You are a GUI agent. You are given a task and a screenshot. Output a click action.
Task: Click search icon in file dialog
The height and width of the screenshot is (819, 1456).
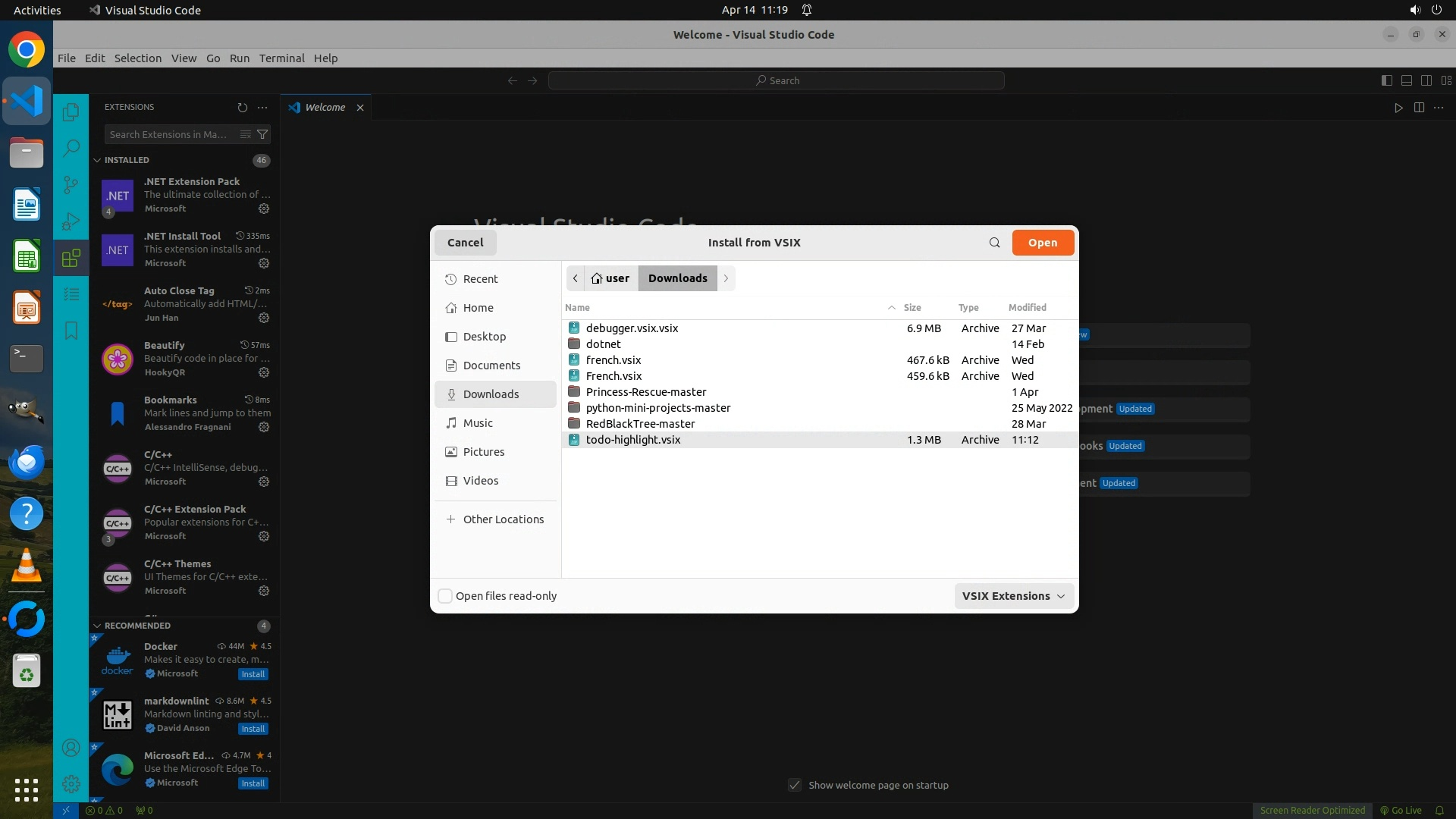pyautogui.click(x=994, y=243)
